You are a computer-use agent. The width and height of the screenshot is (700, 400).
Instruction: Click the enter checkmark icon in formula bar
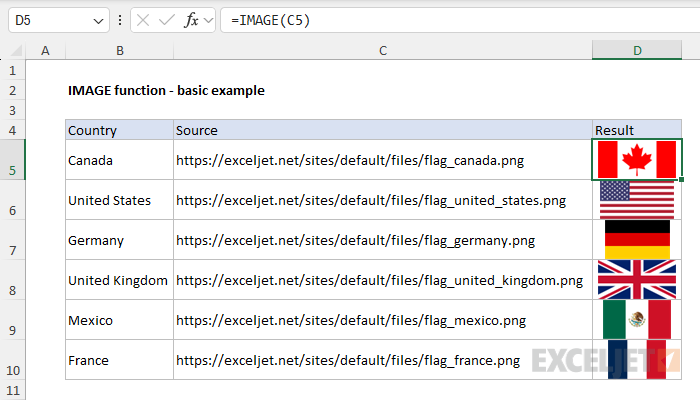pos(167,20)
